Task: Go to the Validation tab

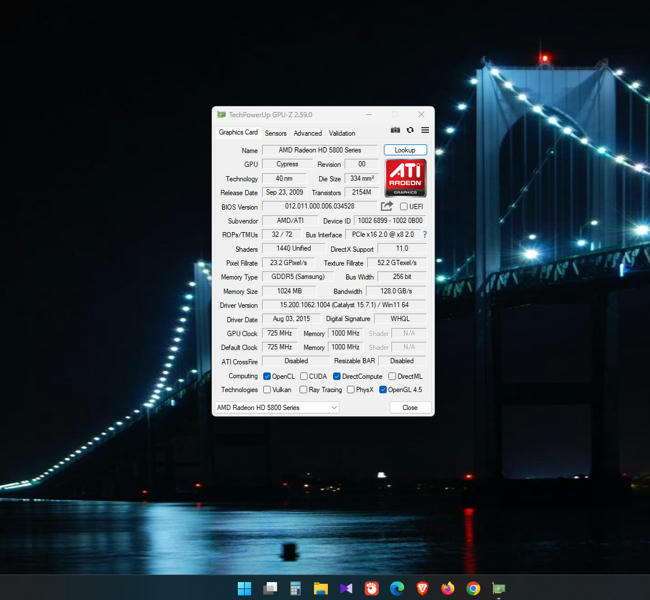Action: (x=342, y=133)
